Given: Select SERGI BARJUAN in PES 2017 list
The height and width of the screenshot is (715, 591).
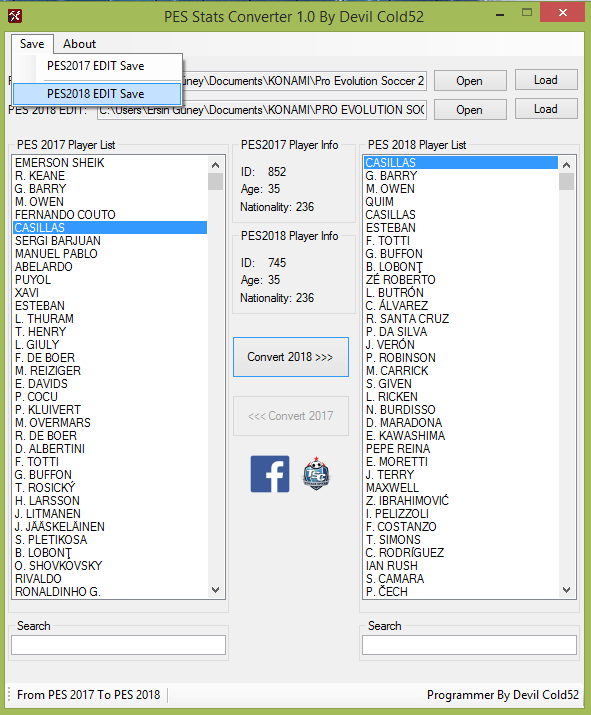Looking at the screenshot, I should (110, 241).
